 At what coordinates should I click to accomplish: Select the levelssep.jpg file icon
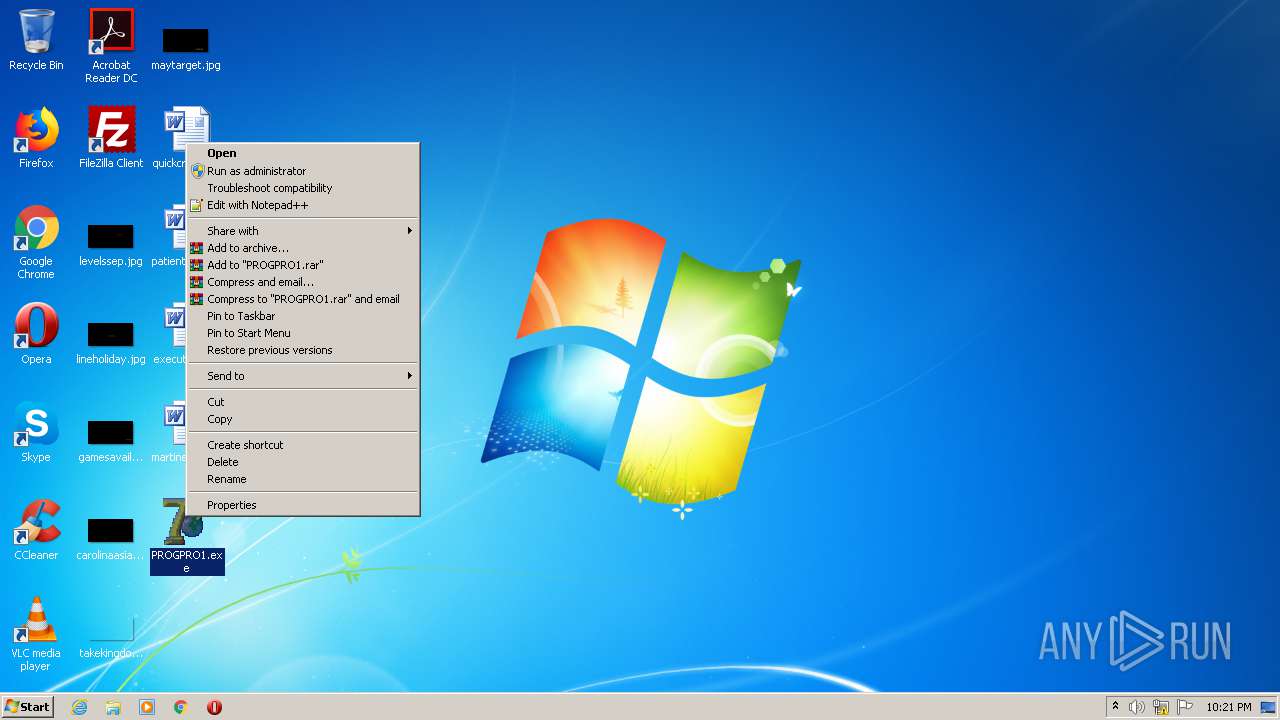click(x=111, y=243)
